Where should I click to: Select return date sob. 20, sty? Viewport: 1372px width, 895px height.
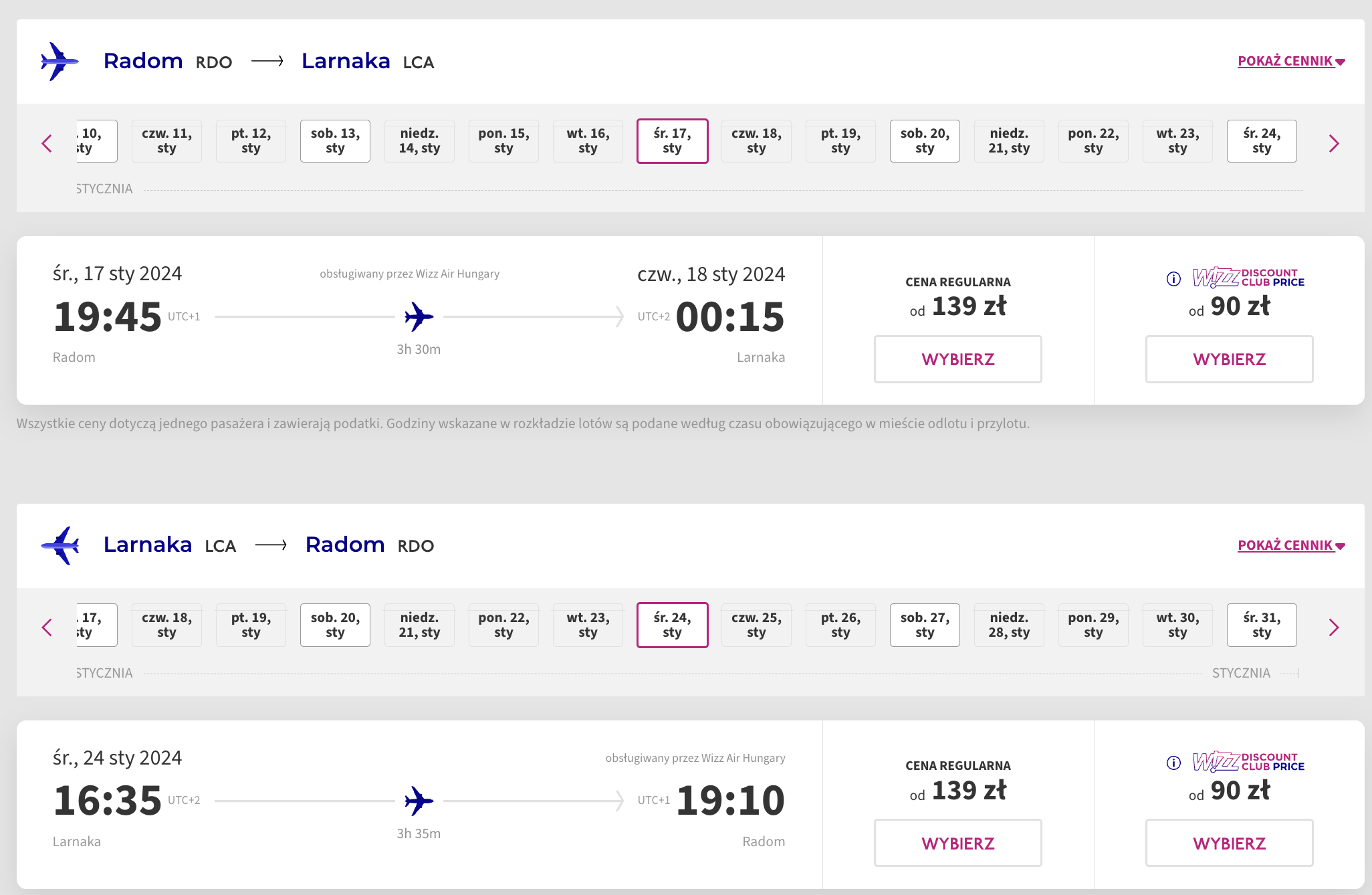(335, 625)
